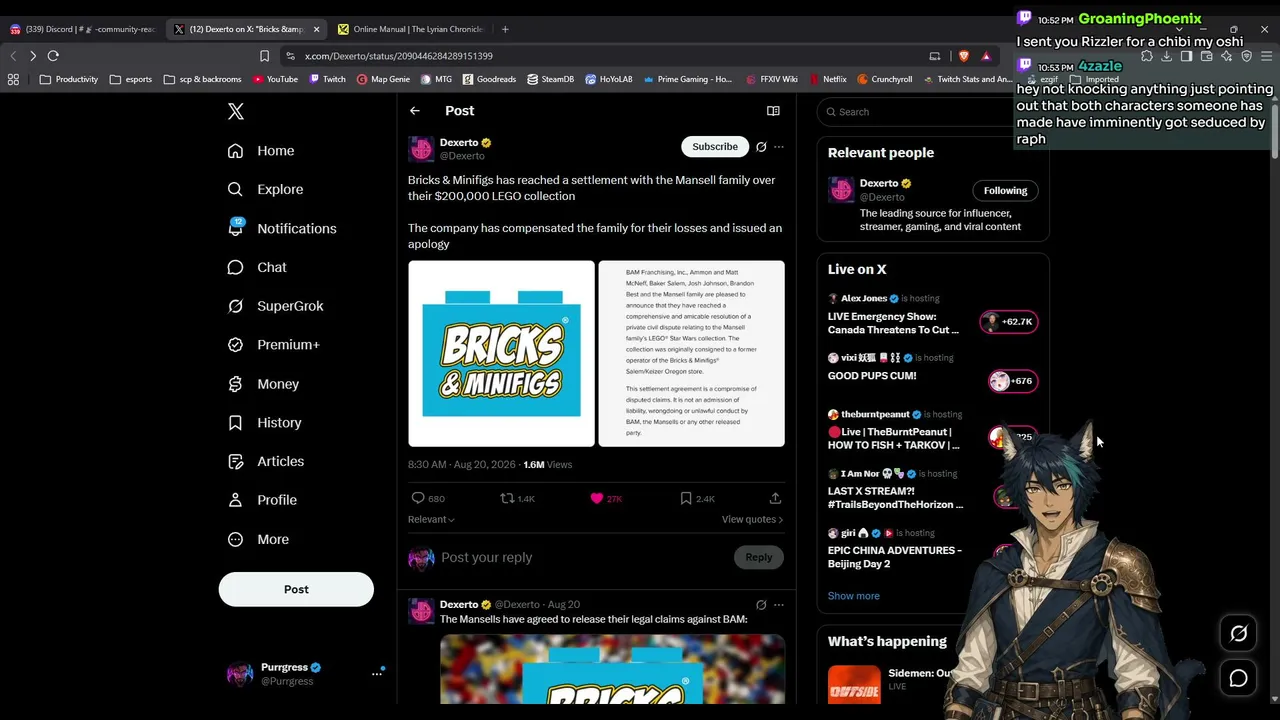Share the Dexerto post
This screenshot has width=1280, height=720.
click(x=775, y=498)
